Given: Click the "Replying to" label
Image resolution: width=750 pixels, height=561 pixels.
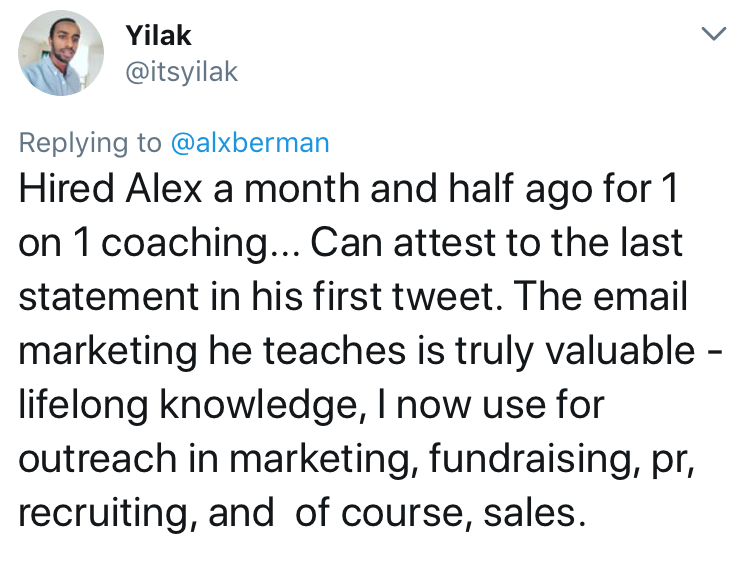Looking at the screenshot, I should (90, 143).
